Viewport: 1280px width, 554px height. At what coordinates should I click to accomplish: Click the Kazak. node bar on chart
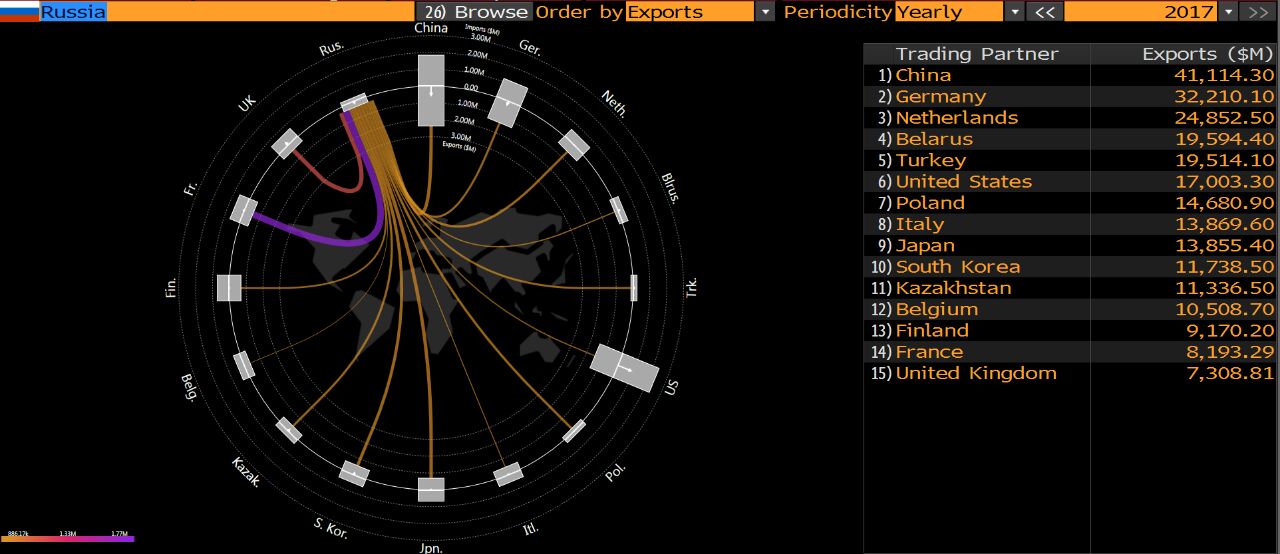coord(289,430)
